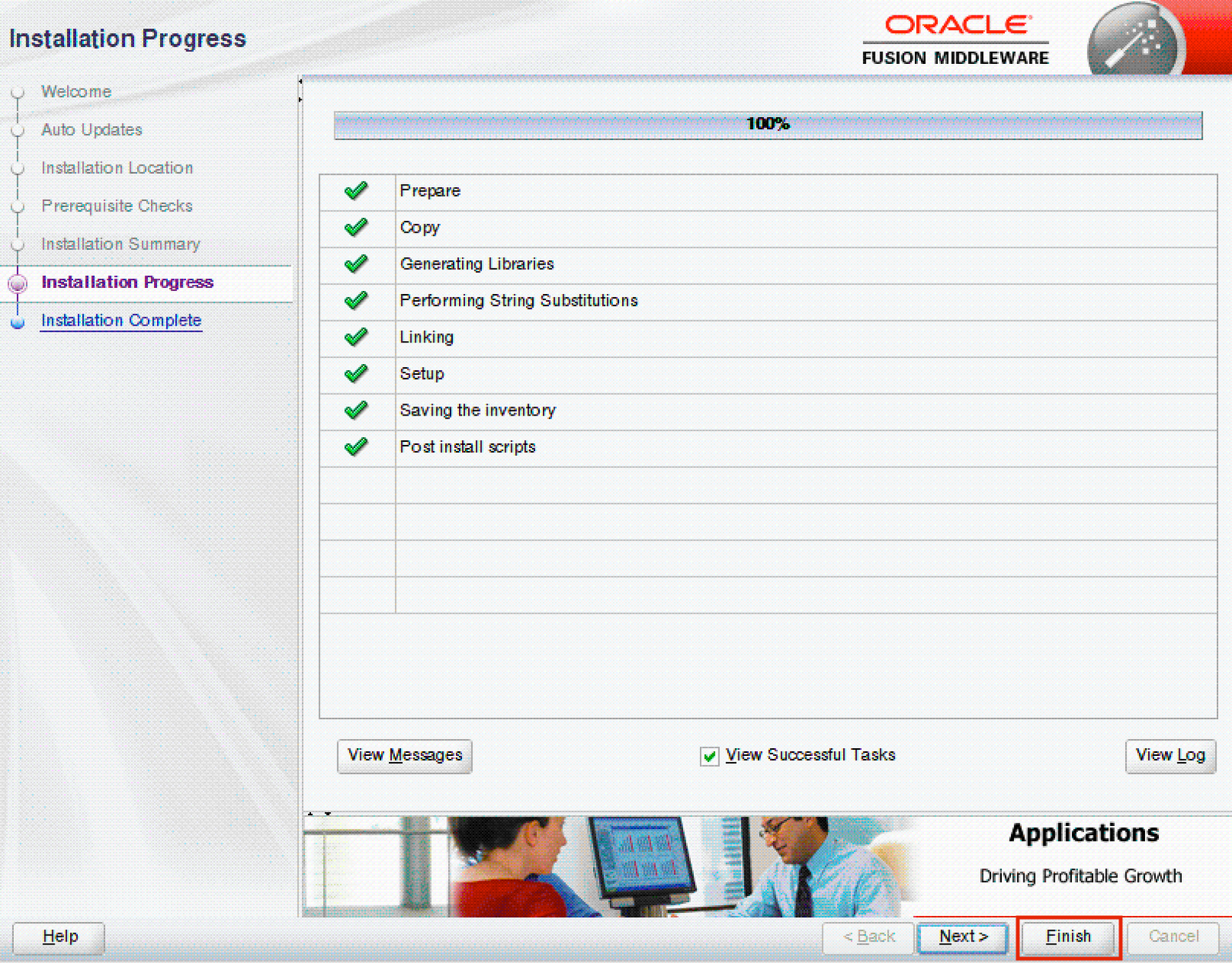1232x963 pixels.
Task: Click the Oracle installer wand logo icon
Action: [x=1135, y=40]
